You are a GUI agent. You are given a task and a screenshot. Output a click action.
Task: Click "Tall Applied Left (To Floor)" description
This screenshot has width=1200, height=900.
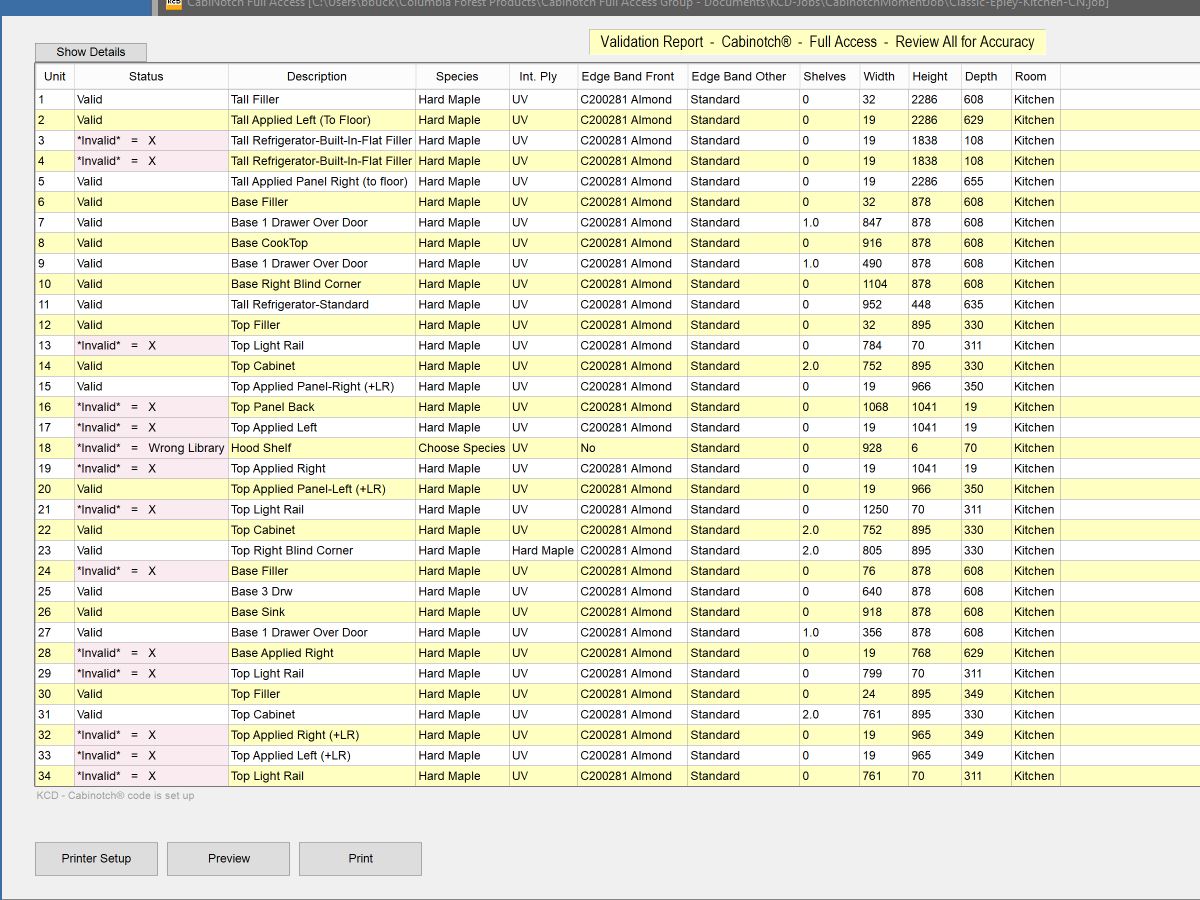pyautogui.click(x=322, y=120)
